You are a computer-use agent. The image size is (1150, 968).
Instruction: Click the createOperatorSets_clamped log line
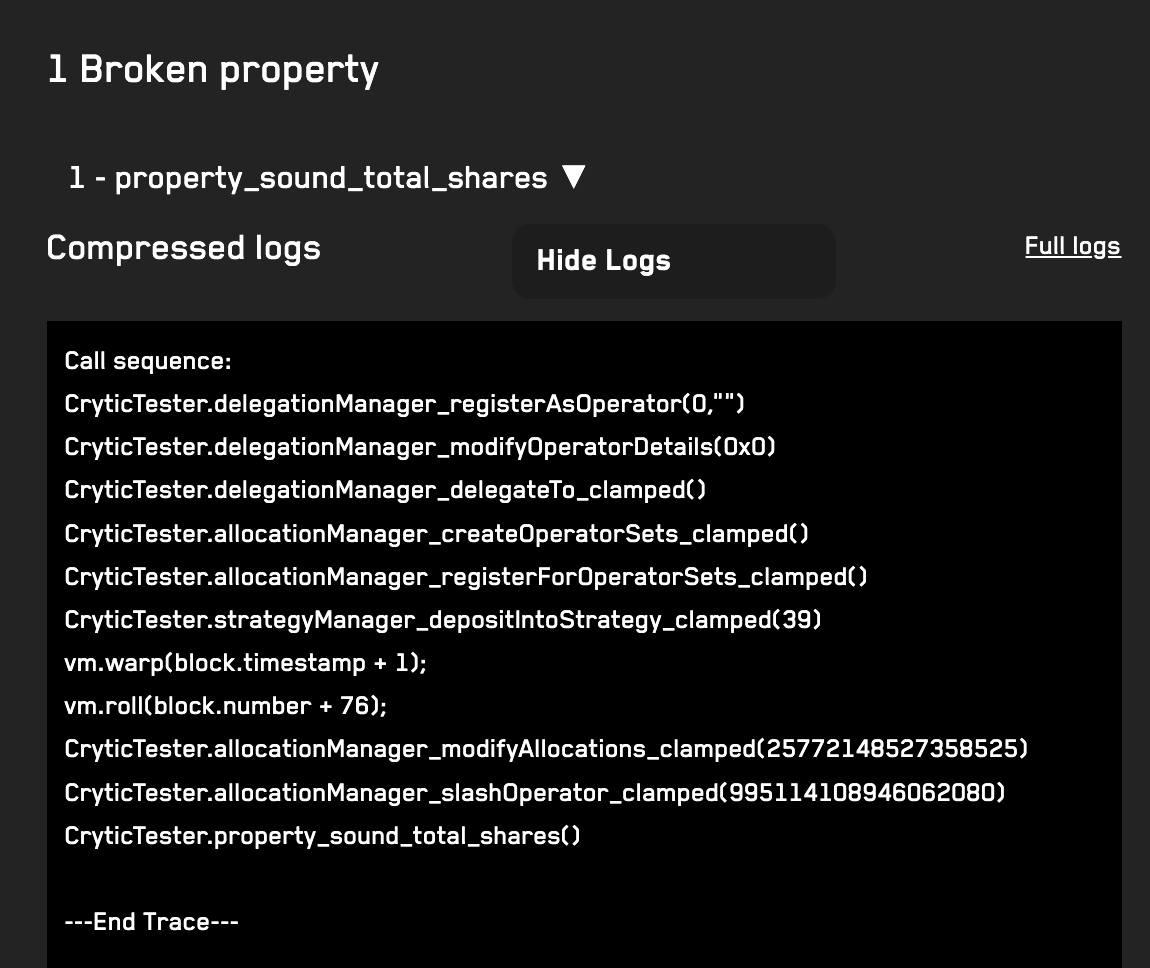pyautogui.click(x=436, y=533)
